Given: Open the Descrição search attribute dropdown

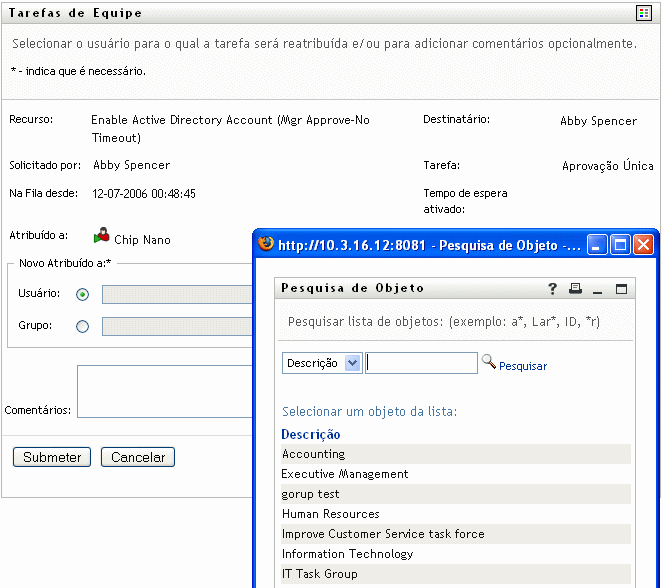Looking at the screenshot, I should pyautogui.click(x=322, y=363).
